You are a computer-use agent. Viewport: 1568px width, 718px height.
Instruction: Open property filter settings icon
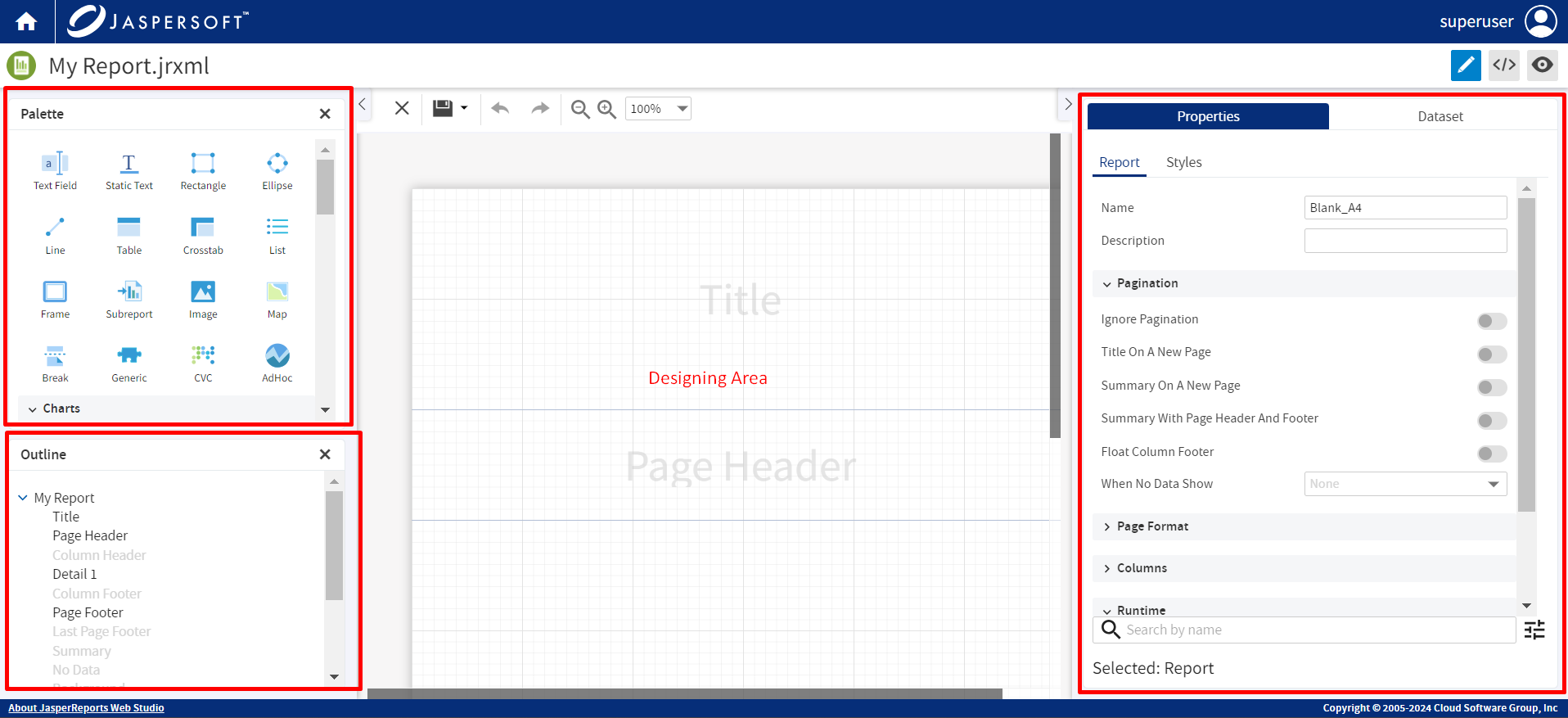[x=1534, y=630]
